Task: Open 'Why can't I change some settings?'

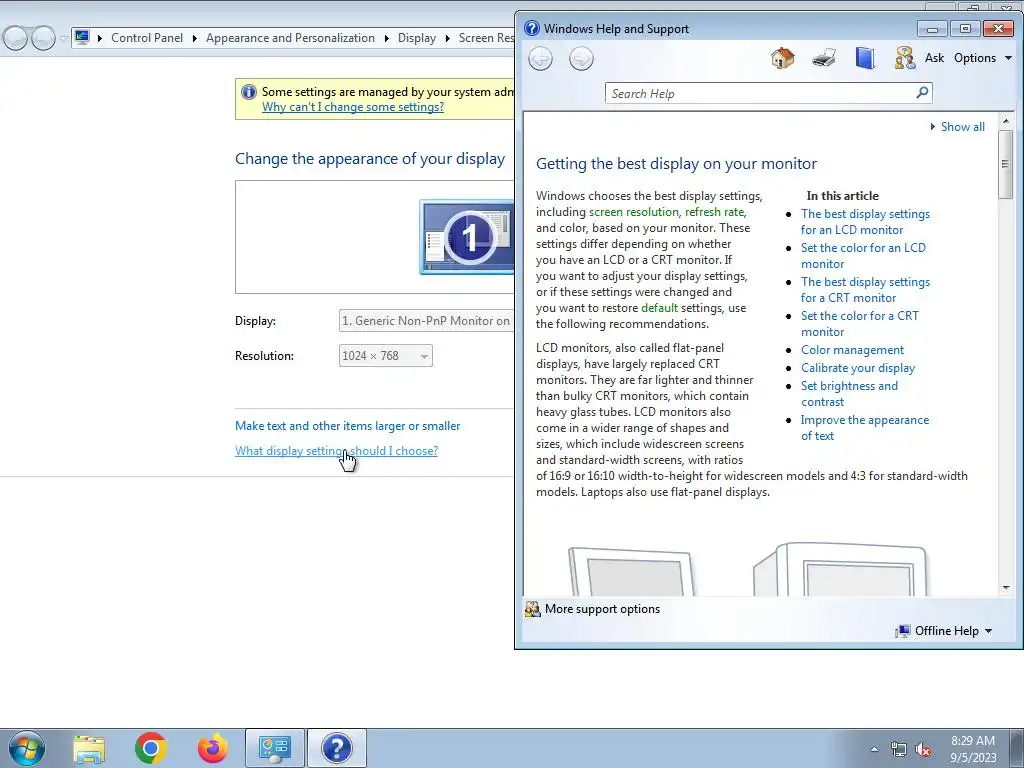Action: click(353, 107)
